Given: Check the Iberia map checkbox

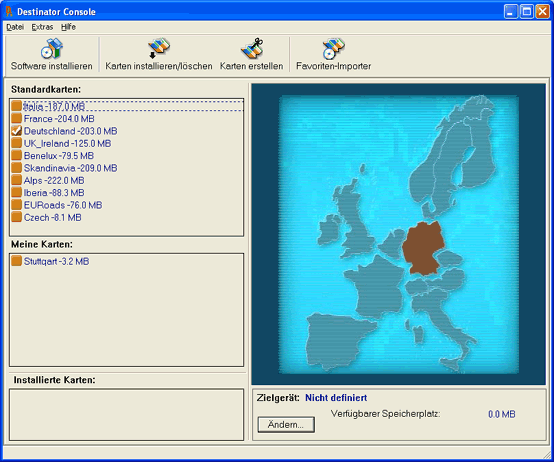Looking at the screenshot, I should click(x=16, y=192).
